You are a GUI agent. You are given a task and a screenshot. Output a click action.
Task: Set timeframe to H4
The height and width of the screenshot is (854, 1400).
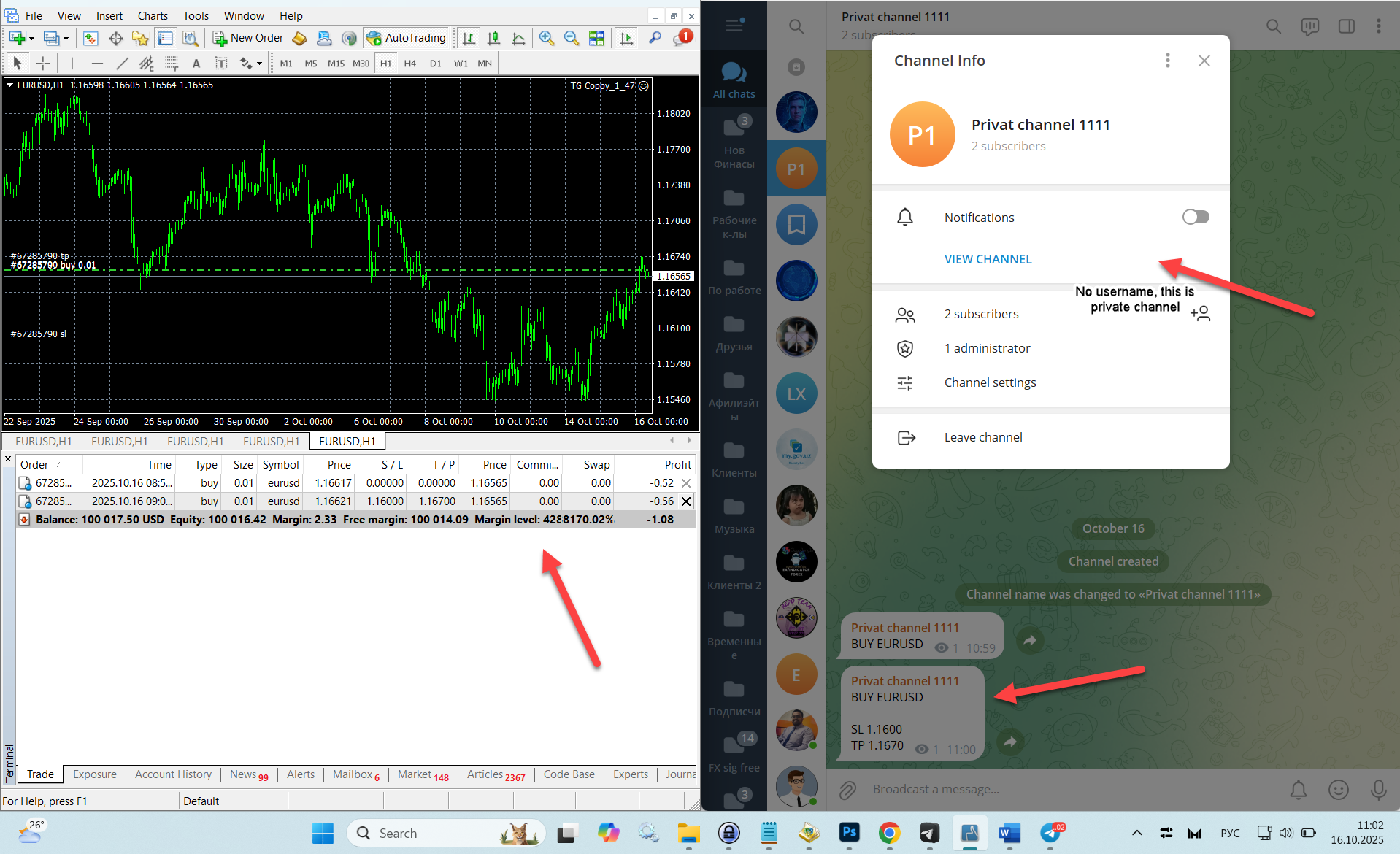click(x=410, y=64)
